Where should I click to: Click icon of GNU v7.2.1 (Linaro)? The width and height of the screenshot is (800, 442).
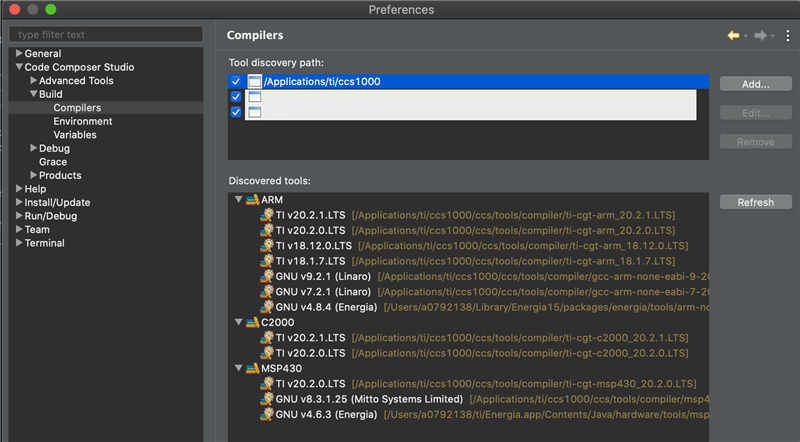267,291
